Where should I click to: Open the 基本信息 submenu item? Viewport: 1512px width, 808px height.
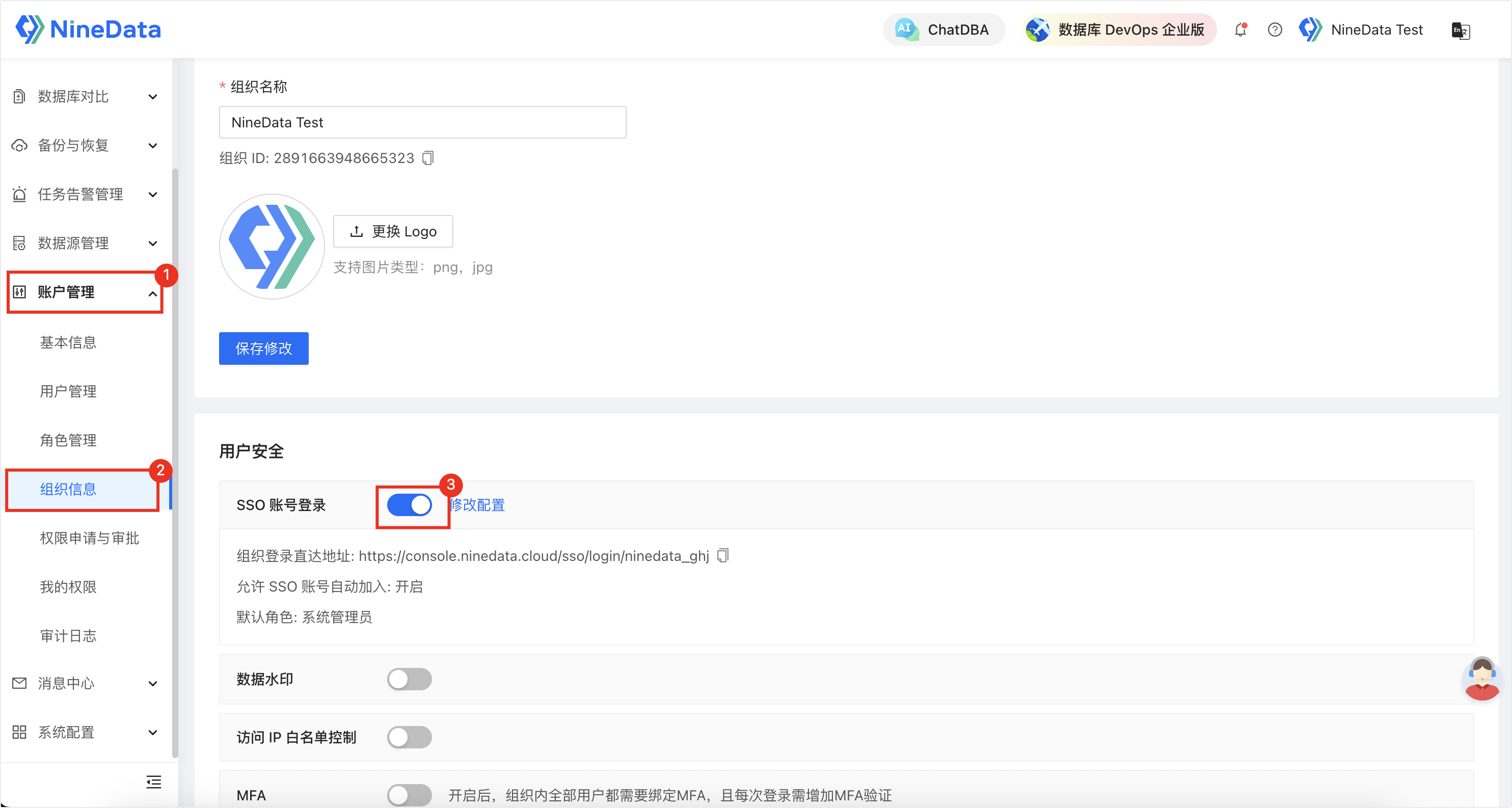68,342
